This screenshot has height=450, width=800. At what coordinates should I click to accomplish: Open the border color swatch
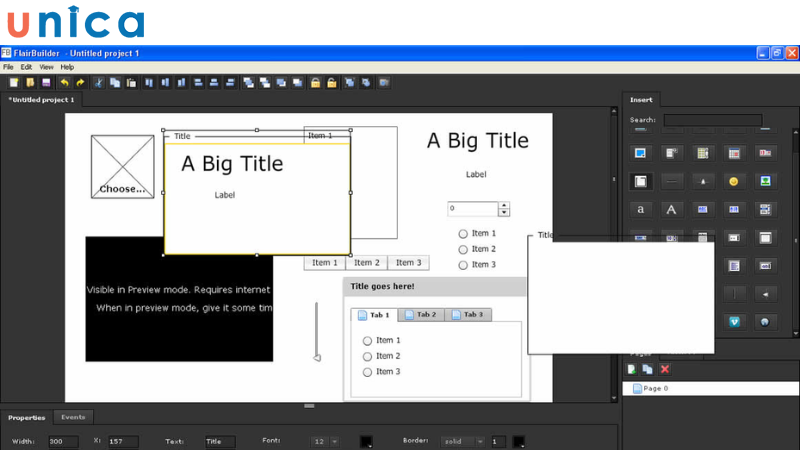point(519,441)
